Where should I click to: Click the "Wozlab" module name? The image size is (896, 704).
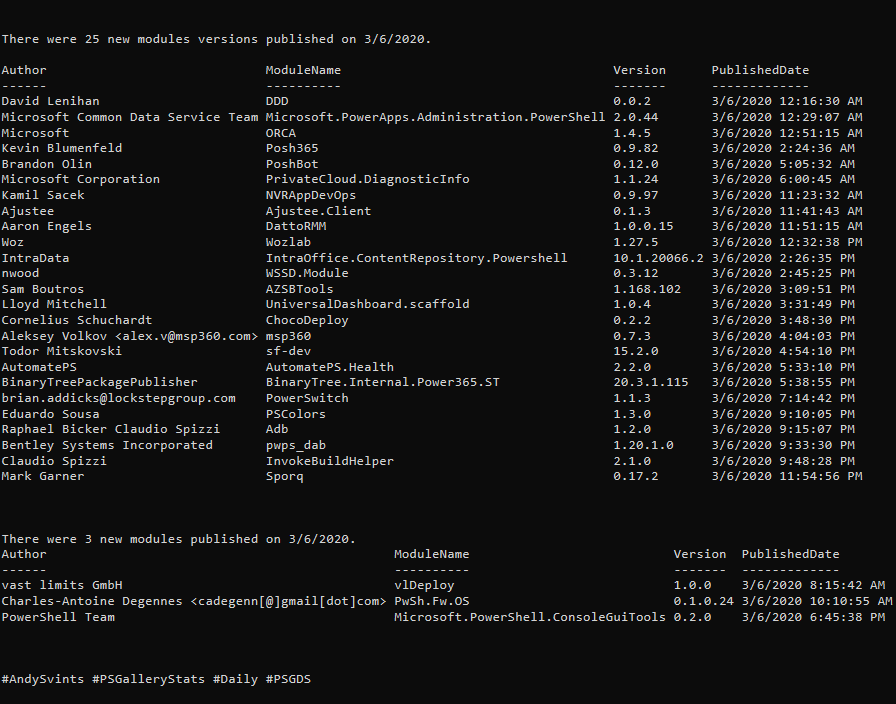pos(288,242)
